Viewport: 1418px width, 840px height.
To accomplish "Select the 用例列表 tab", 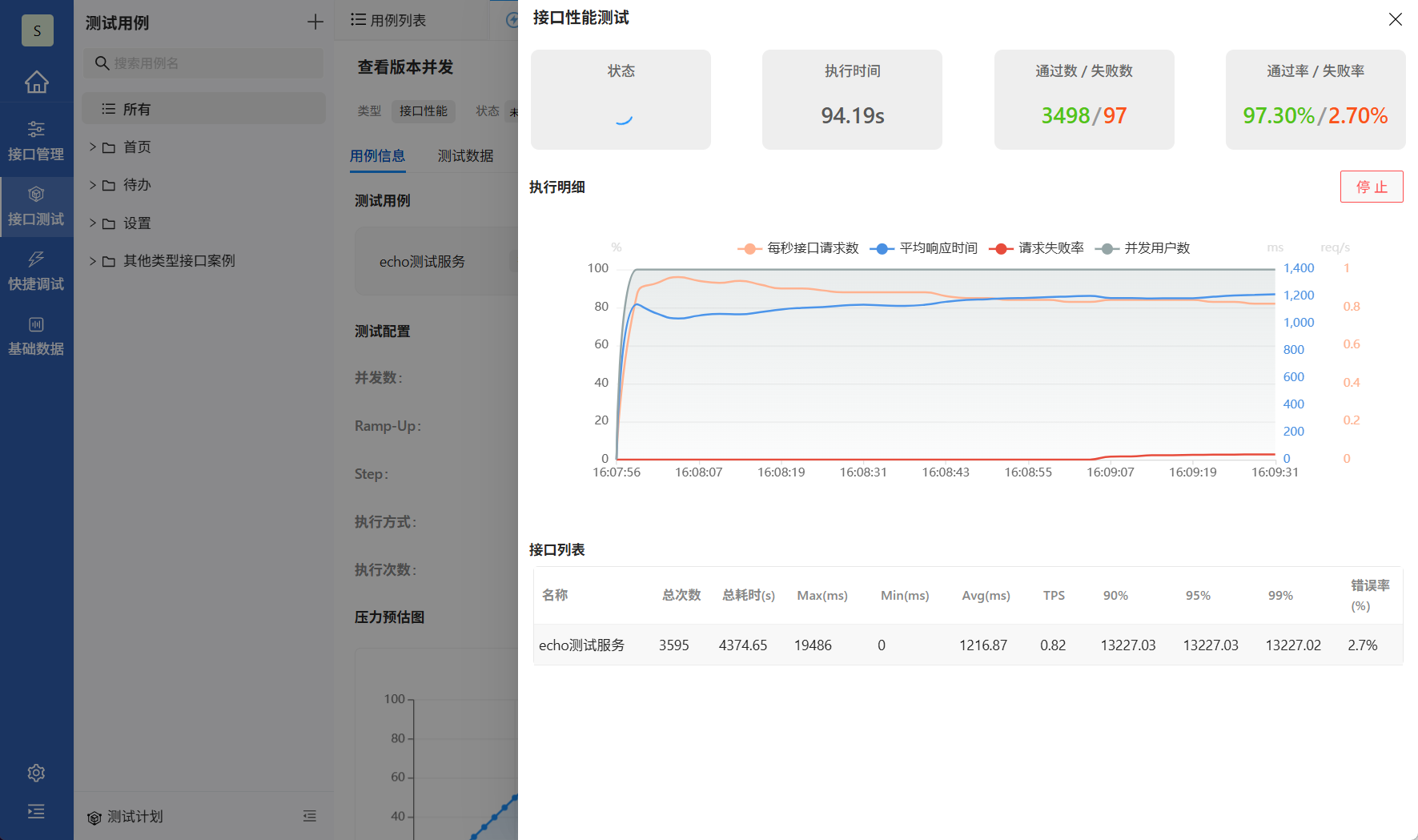I will pyautogui.click(x=389, y=20).
